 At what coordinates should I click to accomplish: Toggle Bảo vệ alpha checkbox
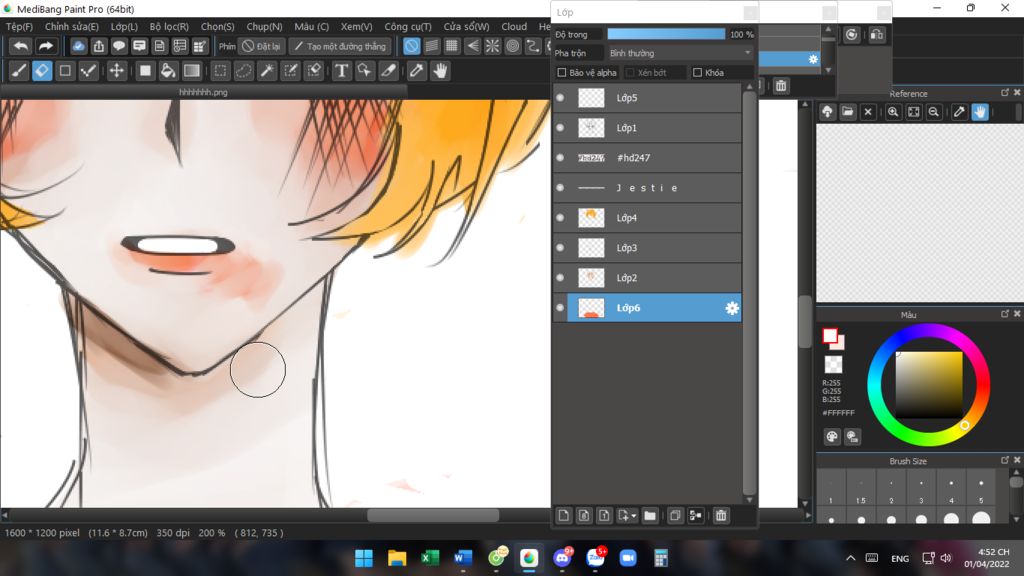[x=562, y=72]
